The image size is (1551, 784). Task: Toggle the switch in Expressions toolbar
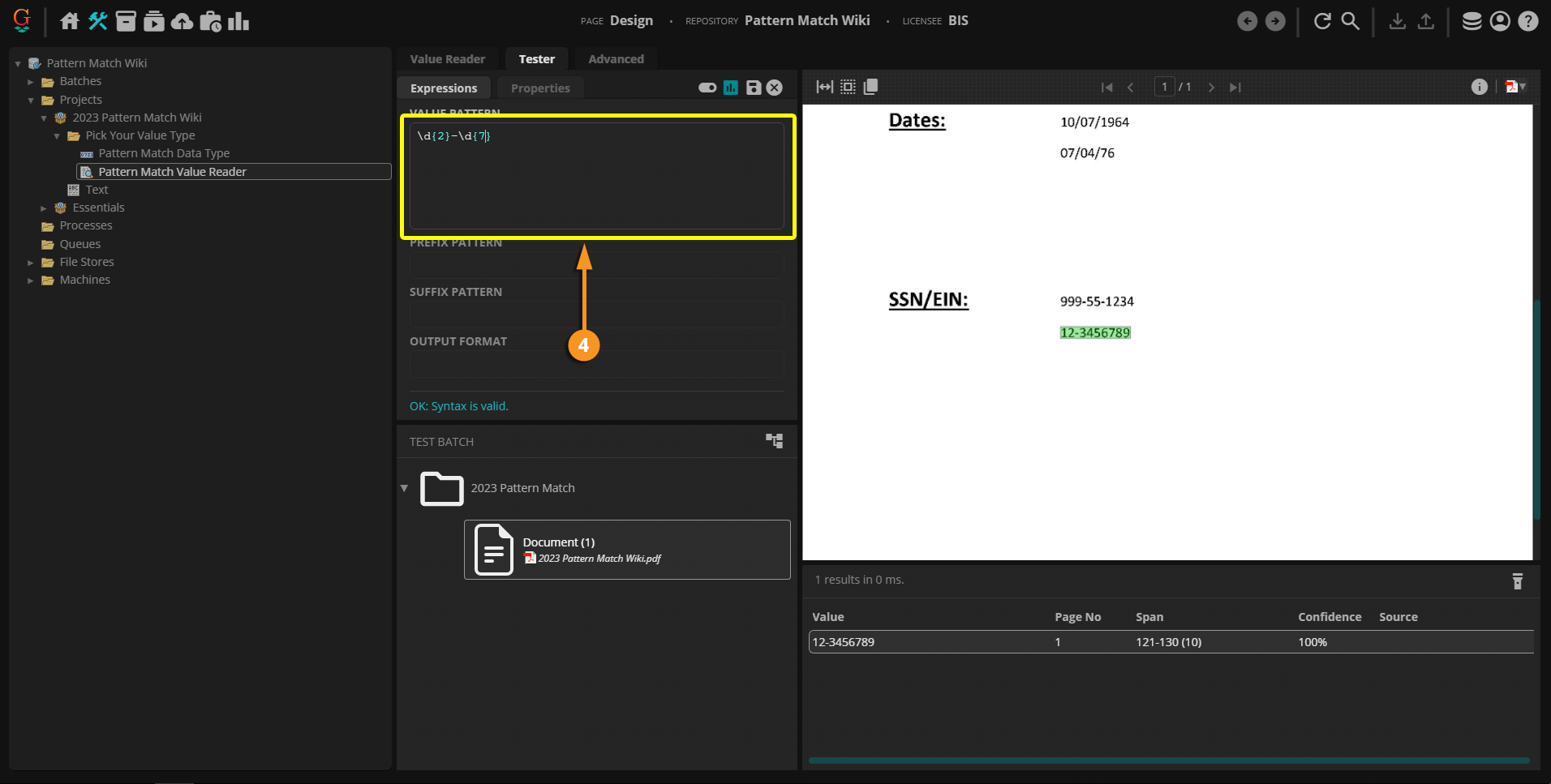707,88
